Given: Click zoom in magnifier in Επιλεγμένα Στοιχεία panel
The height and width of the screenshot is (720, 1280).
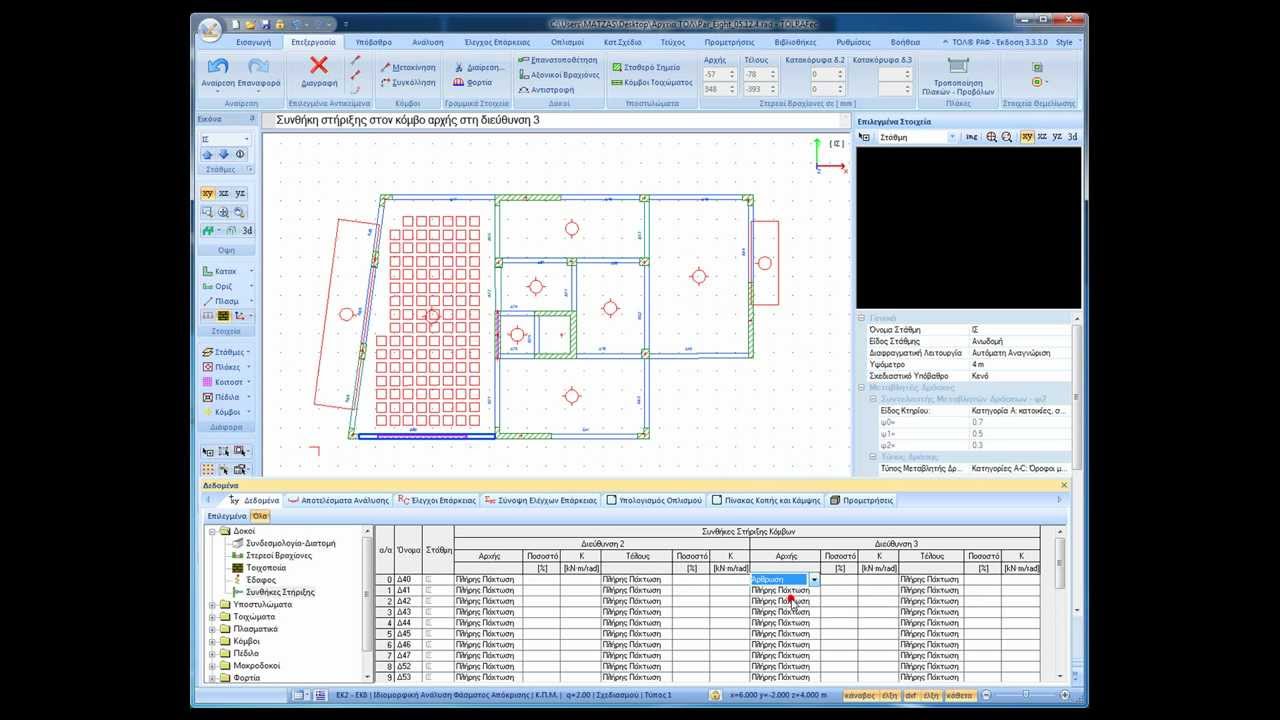Looking at the screenshot, I should (991, 137).
